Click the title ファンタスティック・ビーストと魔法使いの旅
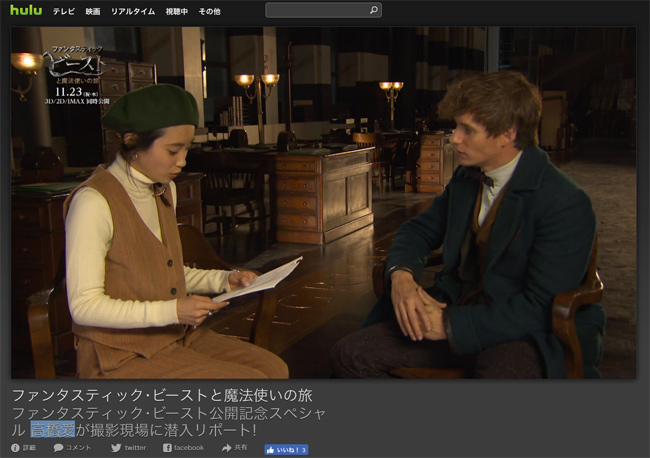Screen dimensions: 650x458 click(x=162, y=395)
